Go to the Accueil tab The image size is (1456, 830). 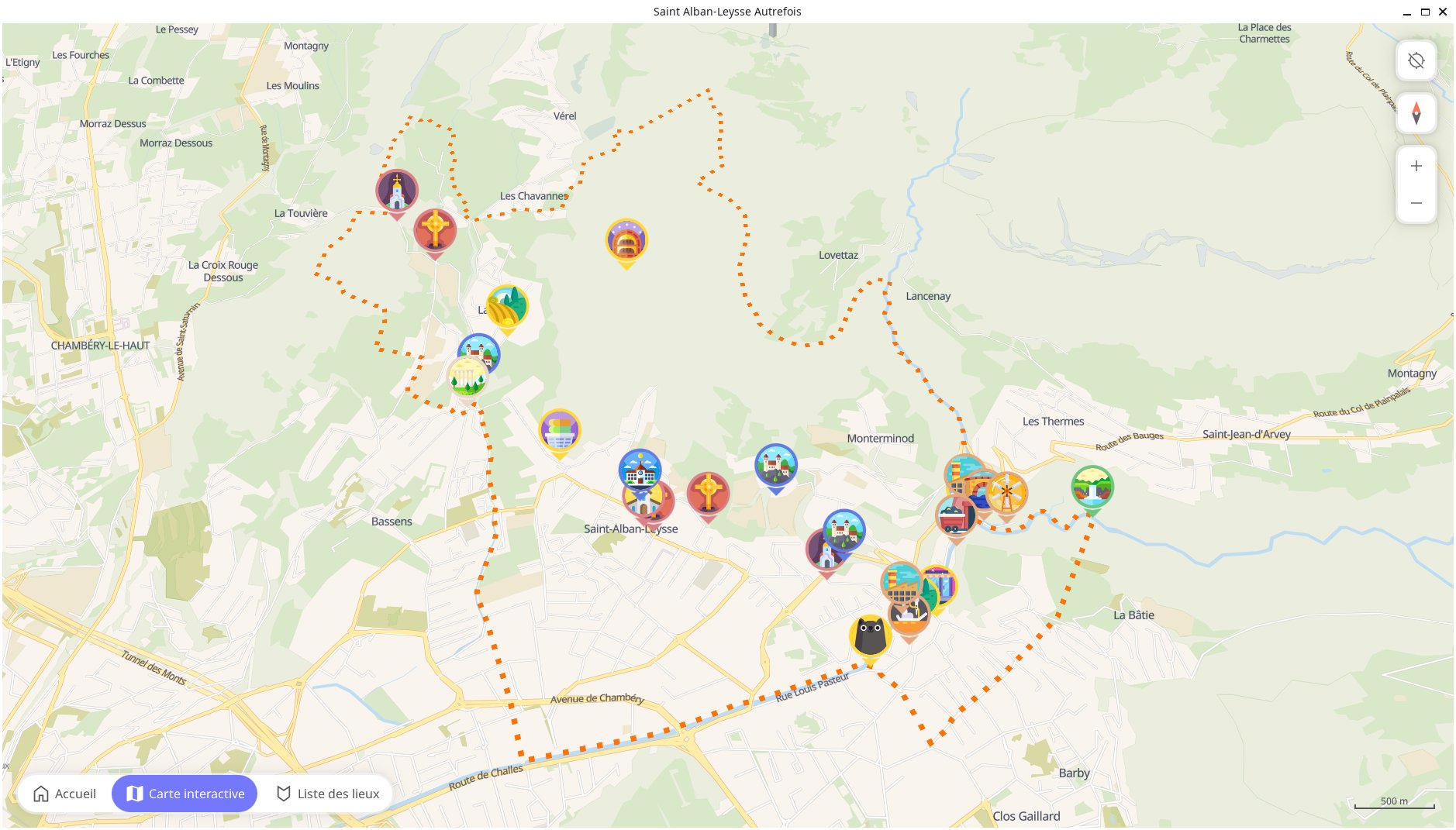65,794
